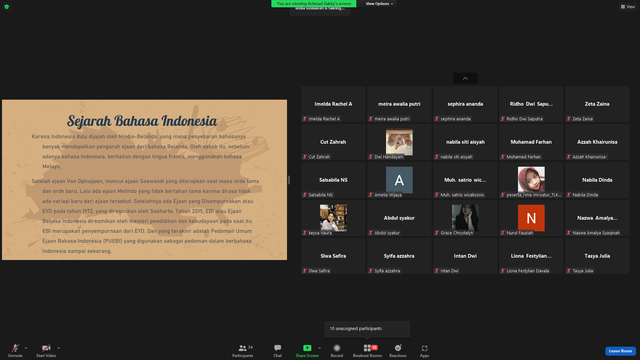Click the Leave Room button
This screenshot has width=640, height=360.
point(620,351)
